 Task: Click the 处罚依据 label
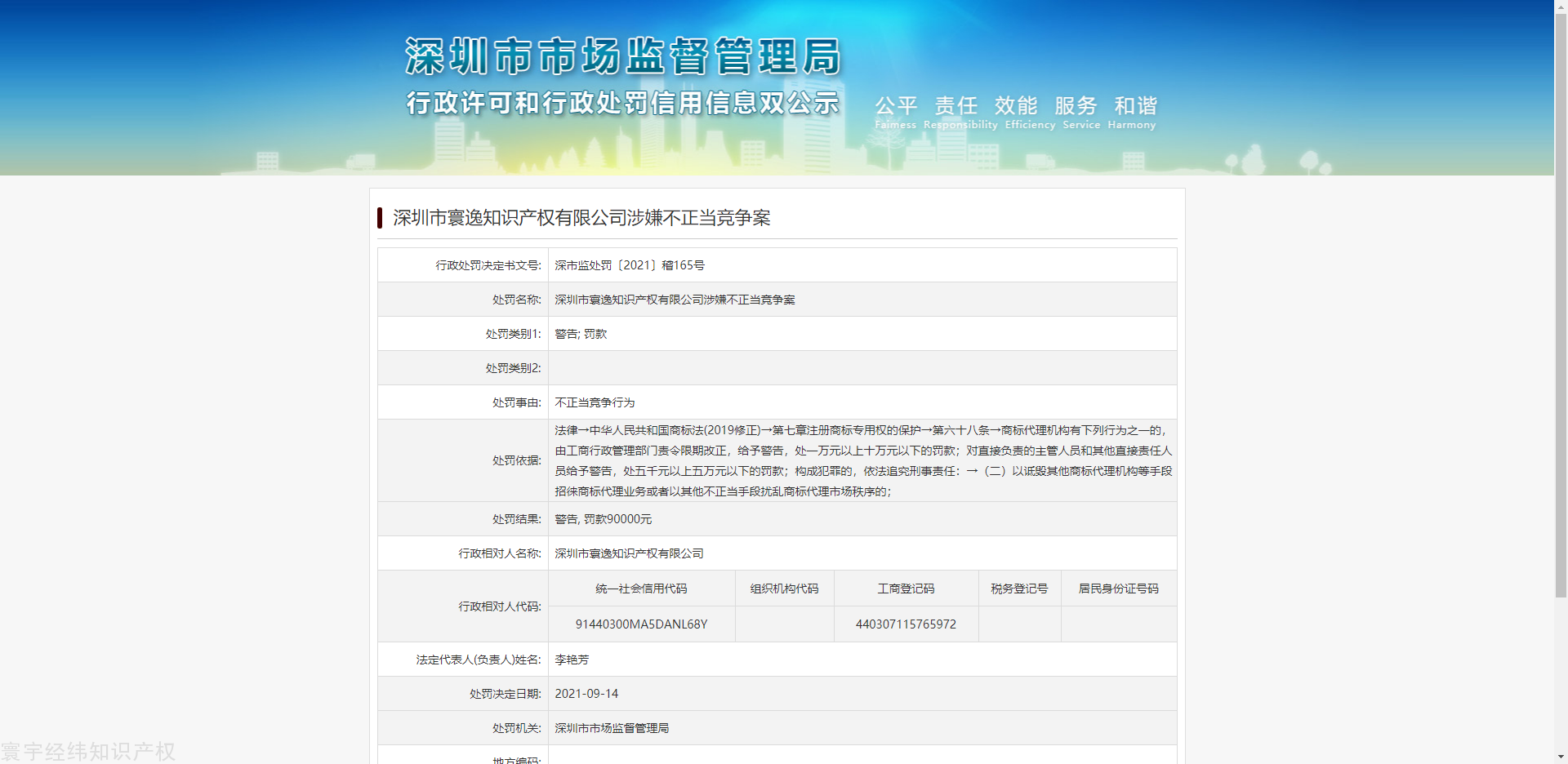click(516, 460)
